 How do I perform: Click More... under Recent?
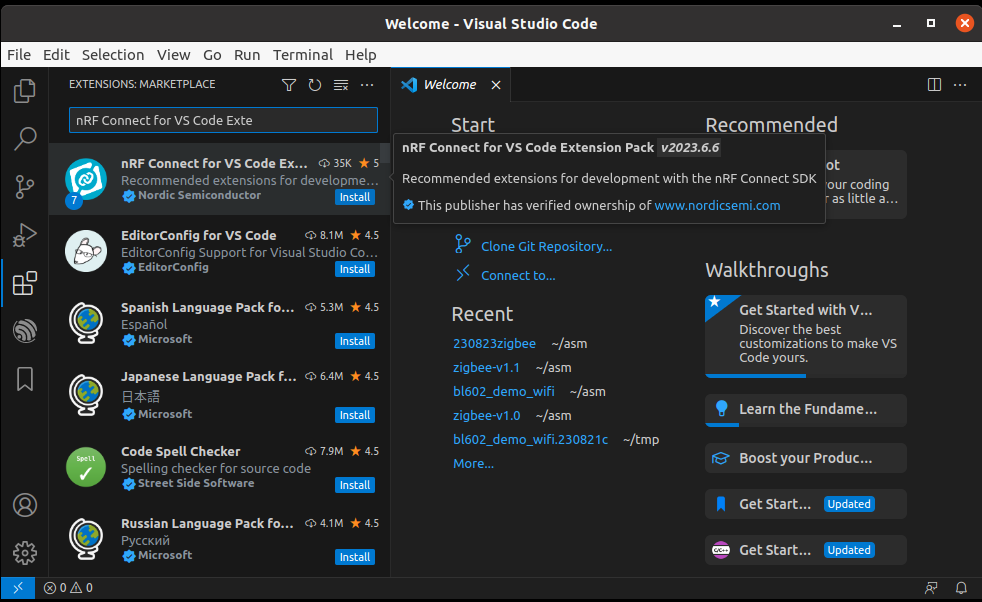coord(473,464)
